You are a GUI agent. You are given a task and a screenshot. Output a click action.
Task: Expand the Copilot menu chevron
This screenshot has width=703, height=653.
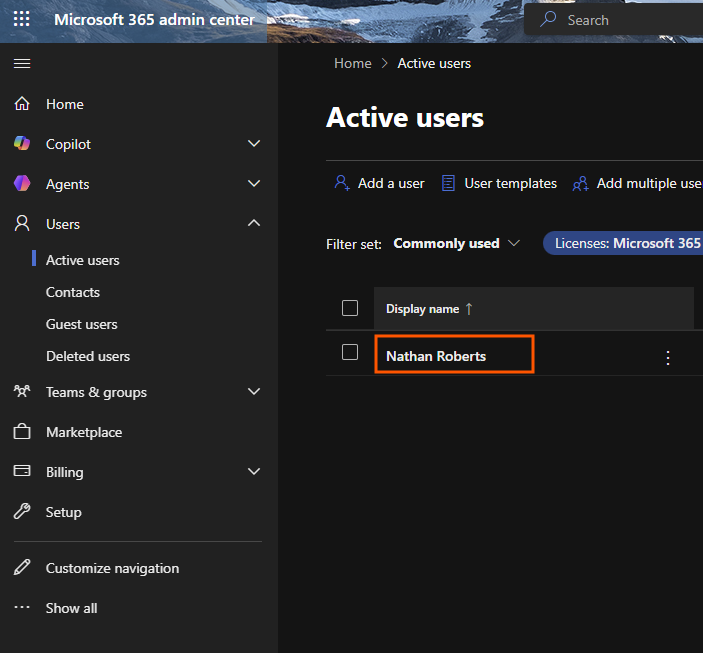254,144
